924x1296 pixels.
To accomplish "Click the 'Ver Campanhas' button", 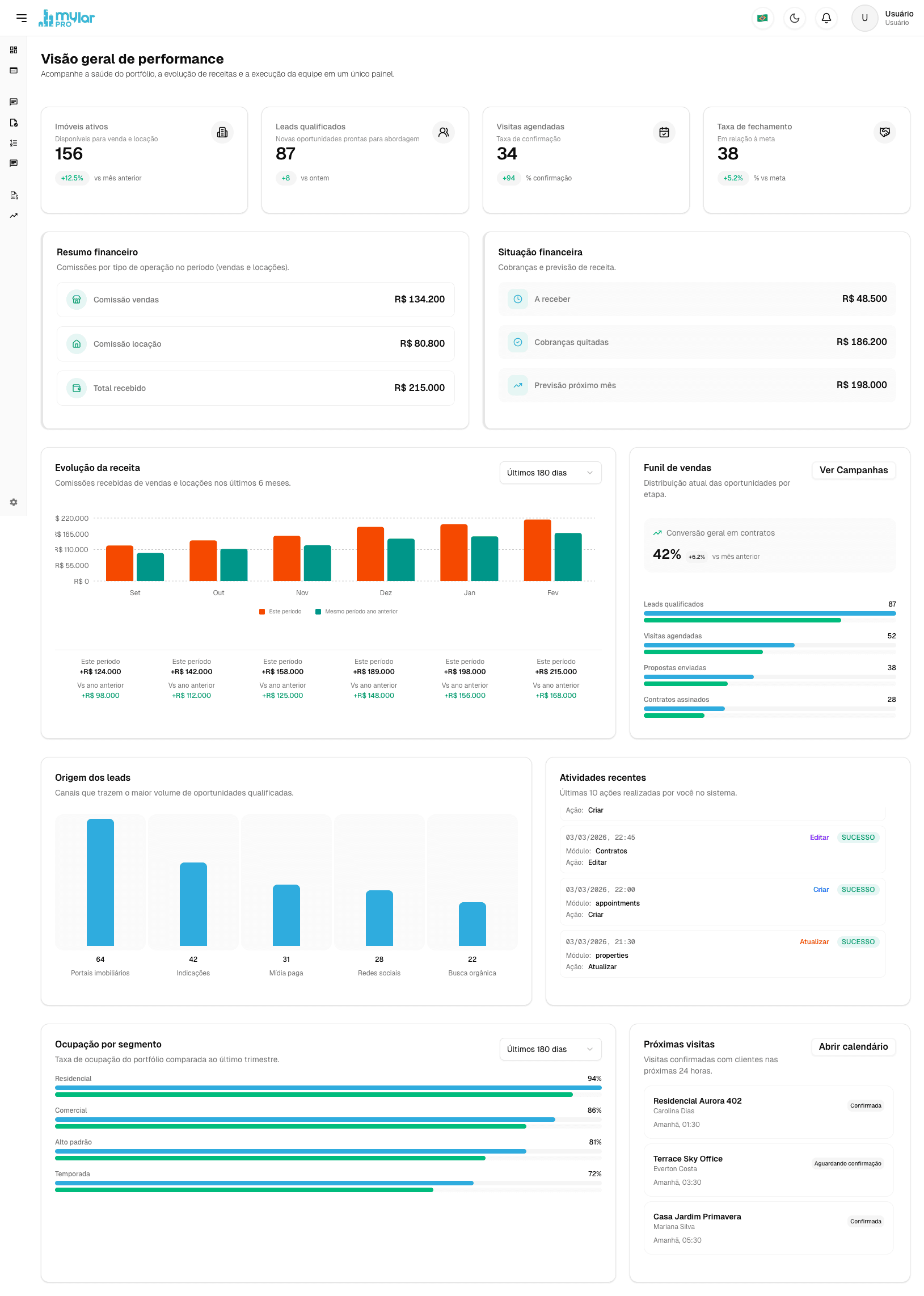I will click(x=853, y=470).
